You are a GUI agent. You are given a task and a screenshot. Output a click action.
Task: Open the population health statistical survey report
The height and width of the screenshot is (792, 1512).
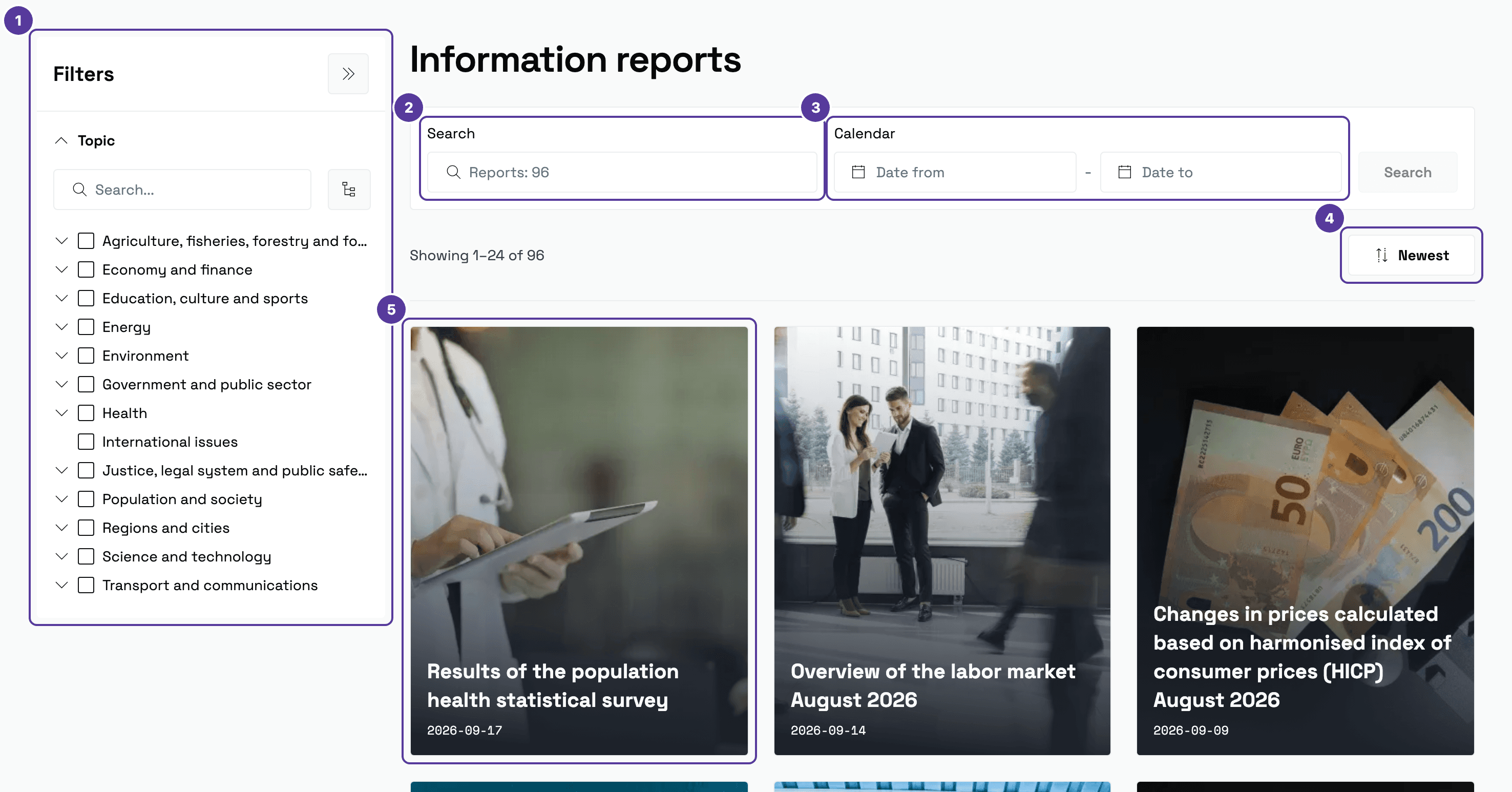click(579, 540)
